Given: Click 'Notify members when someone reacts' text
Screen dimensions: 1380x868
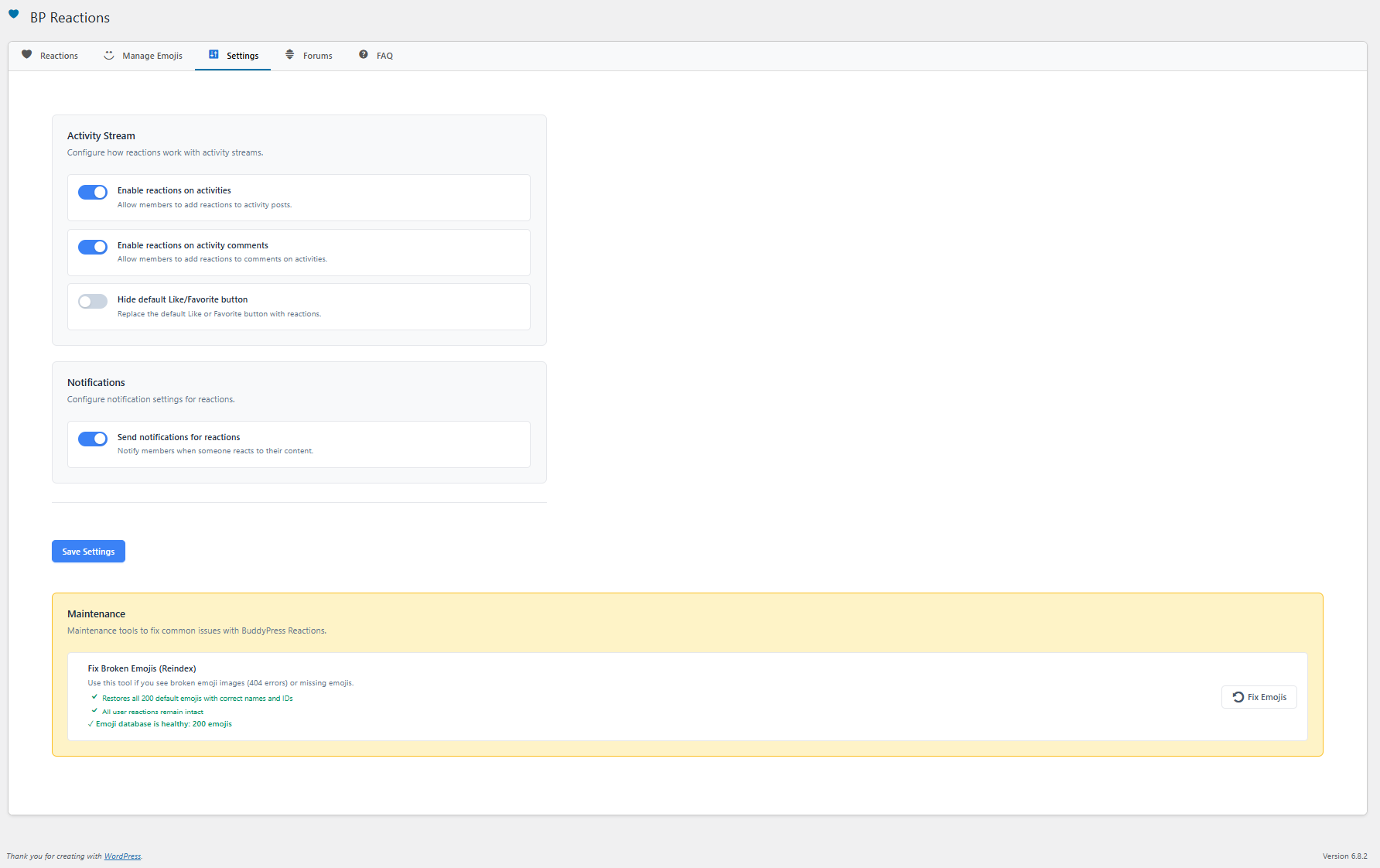Looking at the screenshot, I should click(215, 451).
